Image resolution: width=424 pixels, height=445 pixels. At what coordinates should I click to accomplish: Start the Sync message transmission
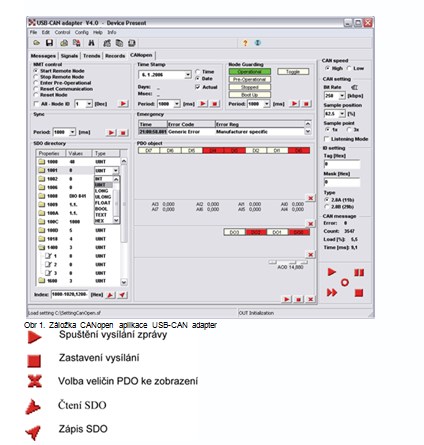click(111, 133)
